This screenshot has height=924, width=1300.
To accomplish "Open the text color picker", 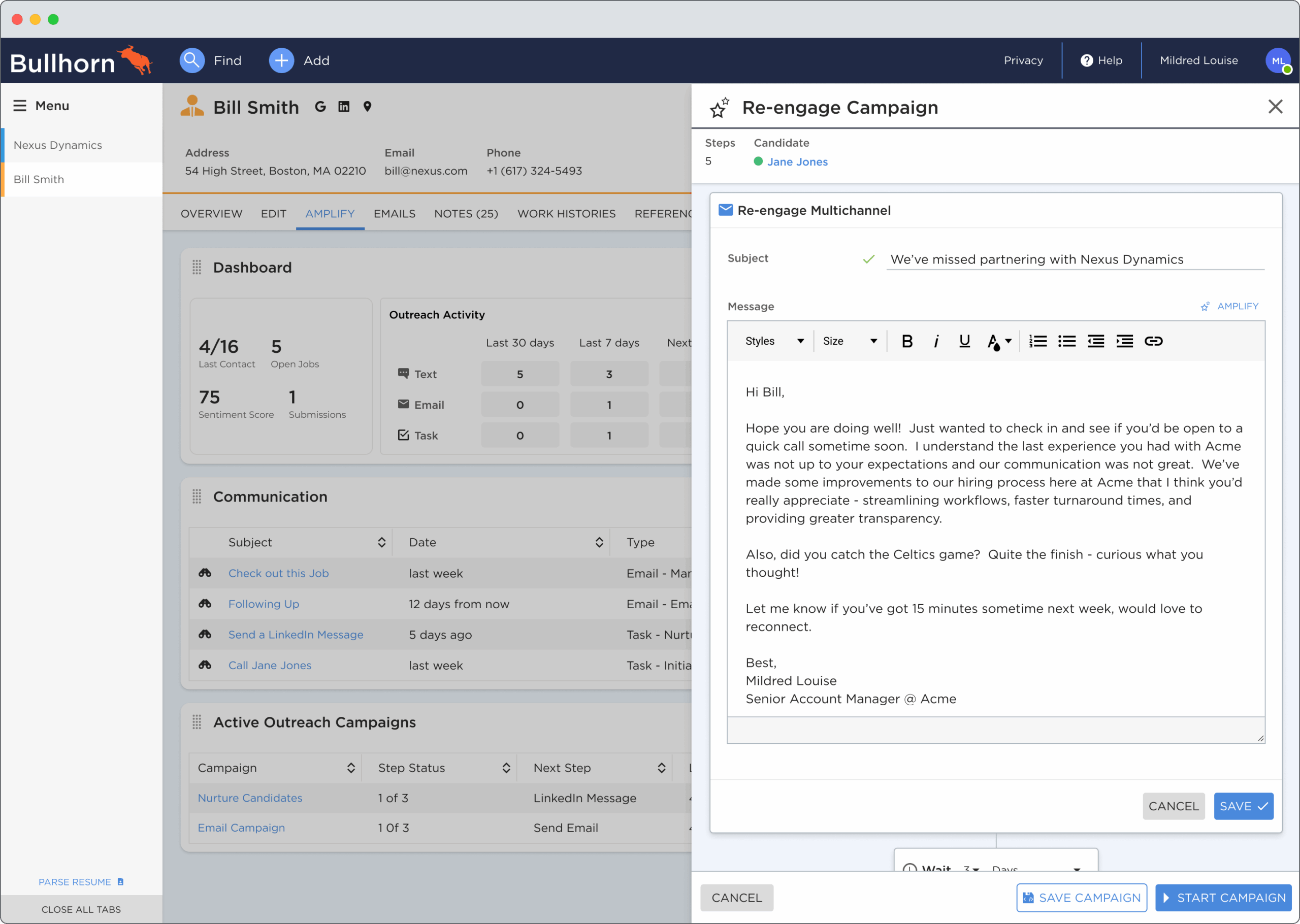I will point(998,341).
